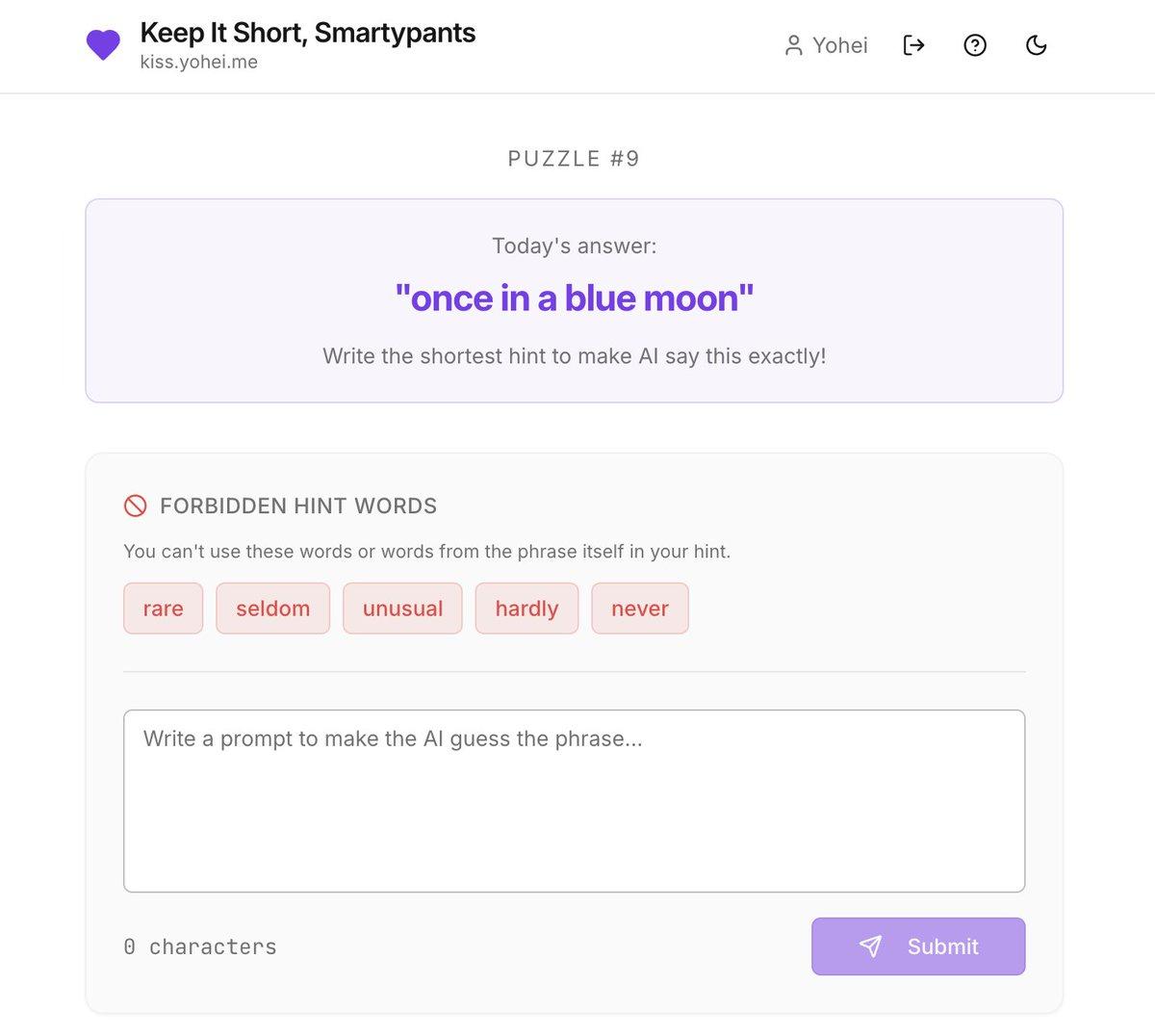Screen dimensions: 1155x1036
Task: Click the crescent moon dark mode icon
Action: pyautogui.click(x=1037, y=44)
